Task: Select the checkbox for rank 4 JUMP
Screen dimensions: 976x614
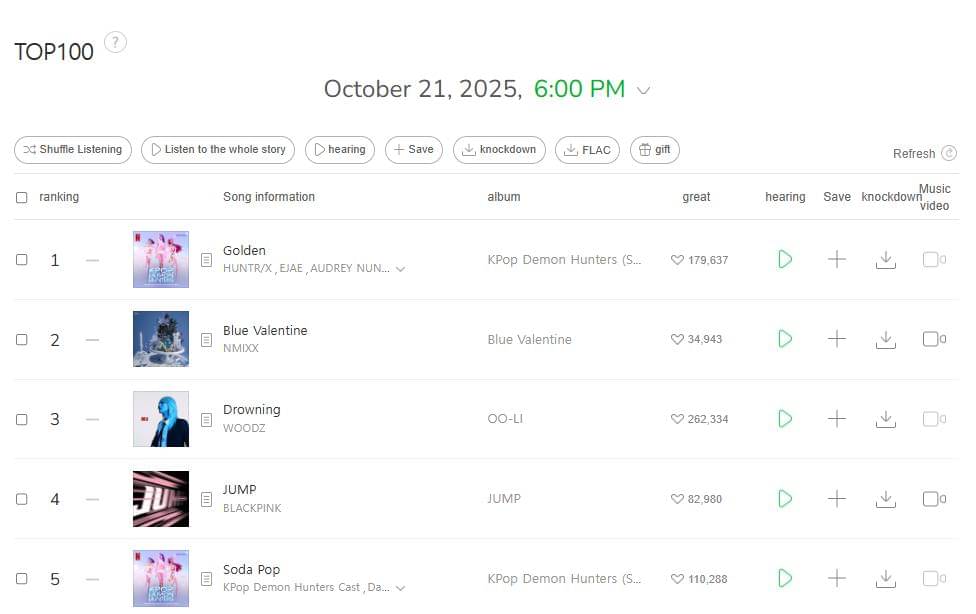Action: click(x=22, y=499)
